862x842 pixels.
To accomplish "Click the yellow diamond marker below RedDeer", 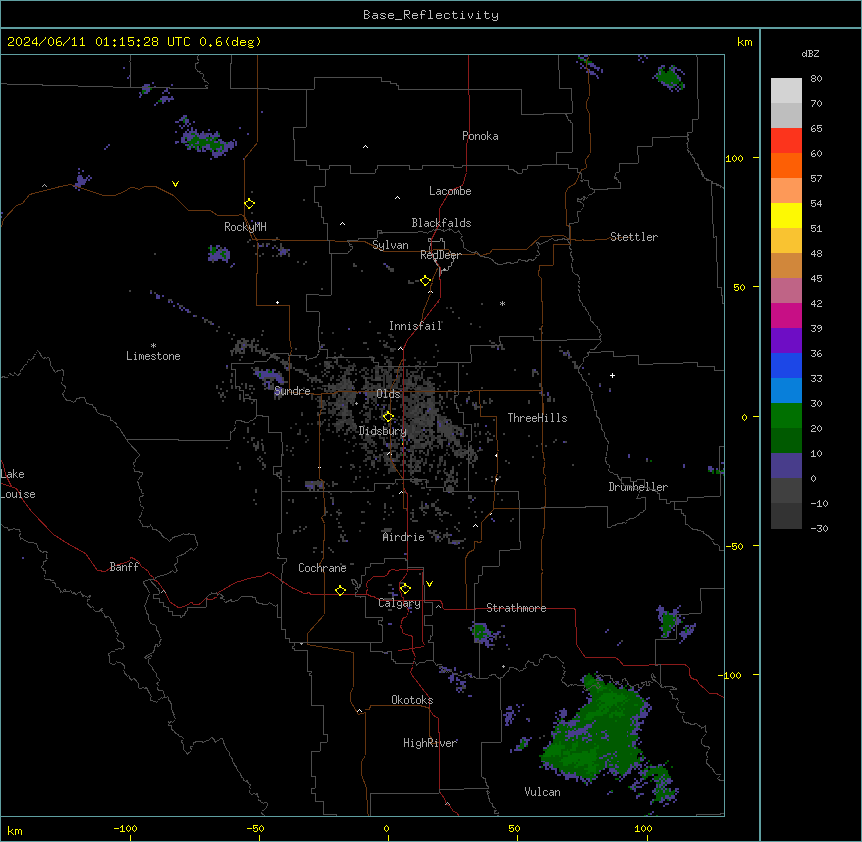I will click(425, 281).
